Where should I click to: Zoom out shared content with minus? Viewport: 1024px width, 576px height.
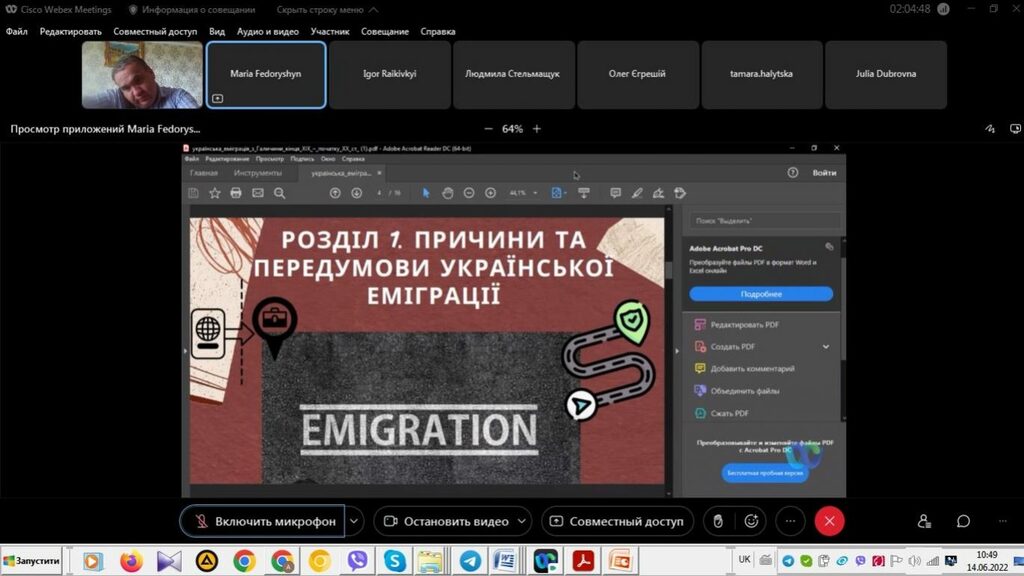(488, 129)
